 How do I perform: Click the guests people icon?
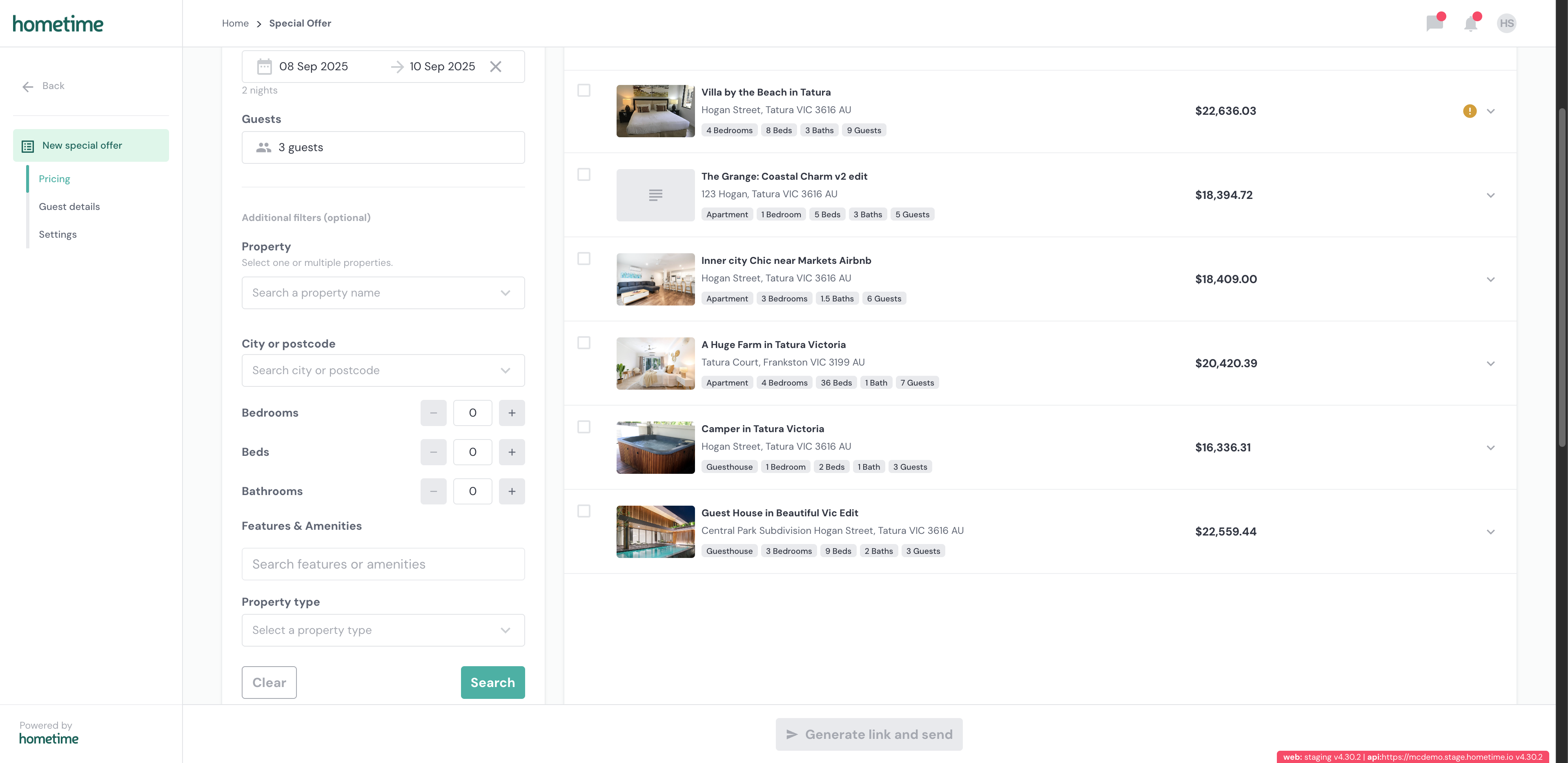pos(263,147)
